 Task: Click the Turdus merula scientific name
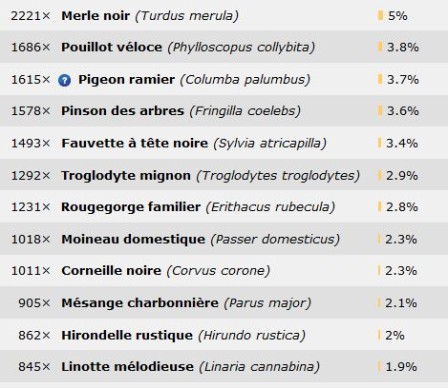[x=187, y=16]
